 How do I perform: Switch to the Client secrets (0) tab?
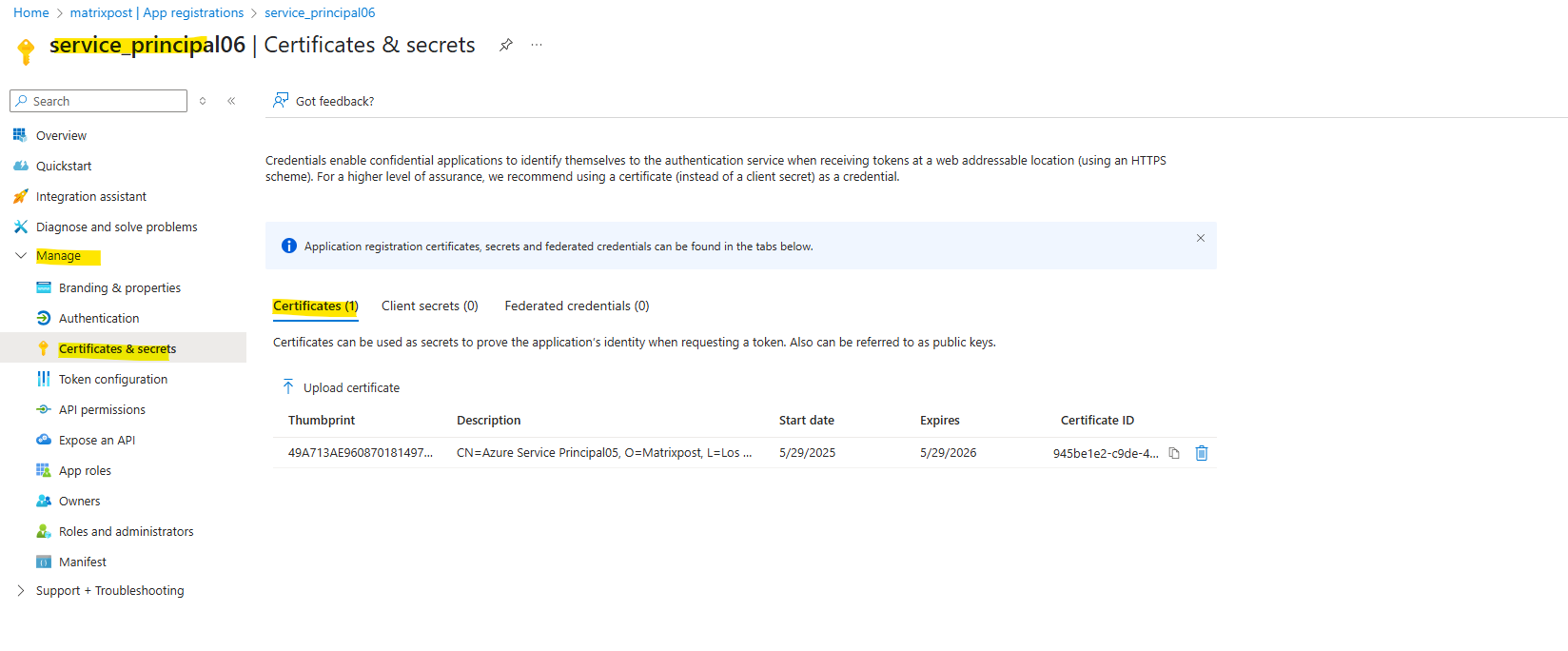point(430,306)
